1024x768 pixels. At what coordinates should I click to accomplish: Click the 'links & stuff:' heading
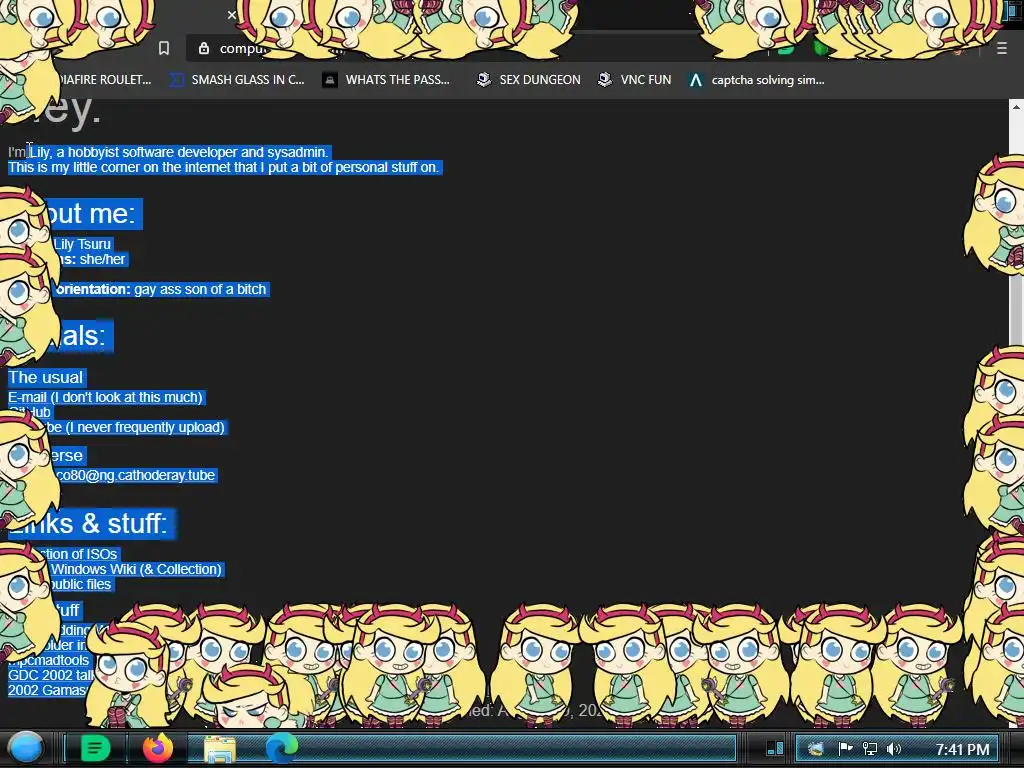coord(91,524)
